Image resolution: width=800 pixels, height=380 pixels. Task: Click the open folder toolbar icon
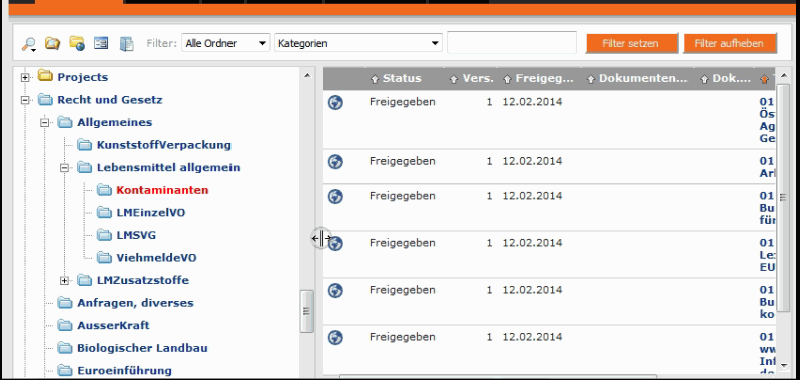(x=53, y=43)
